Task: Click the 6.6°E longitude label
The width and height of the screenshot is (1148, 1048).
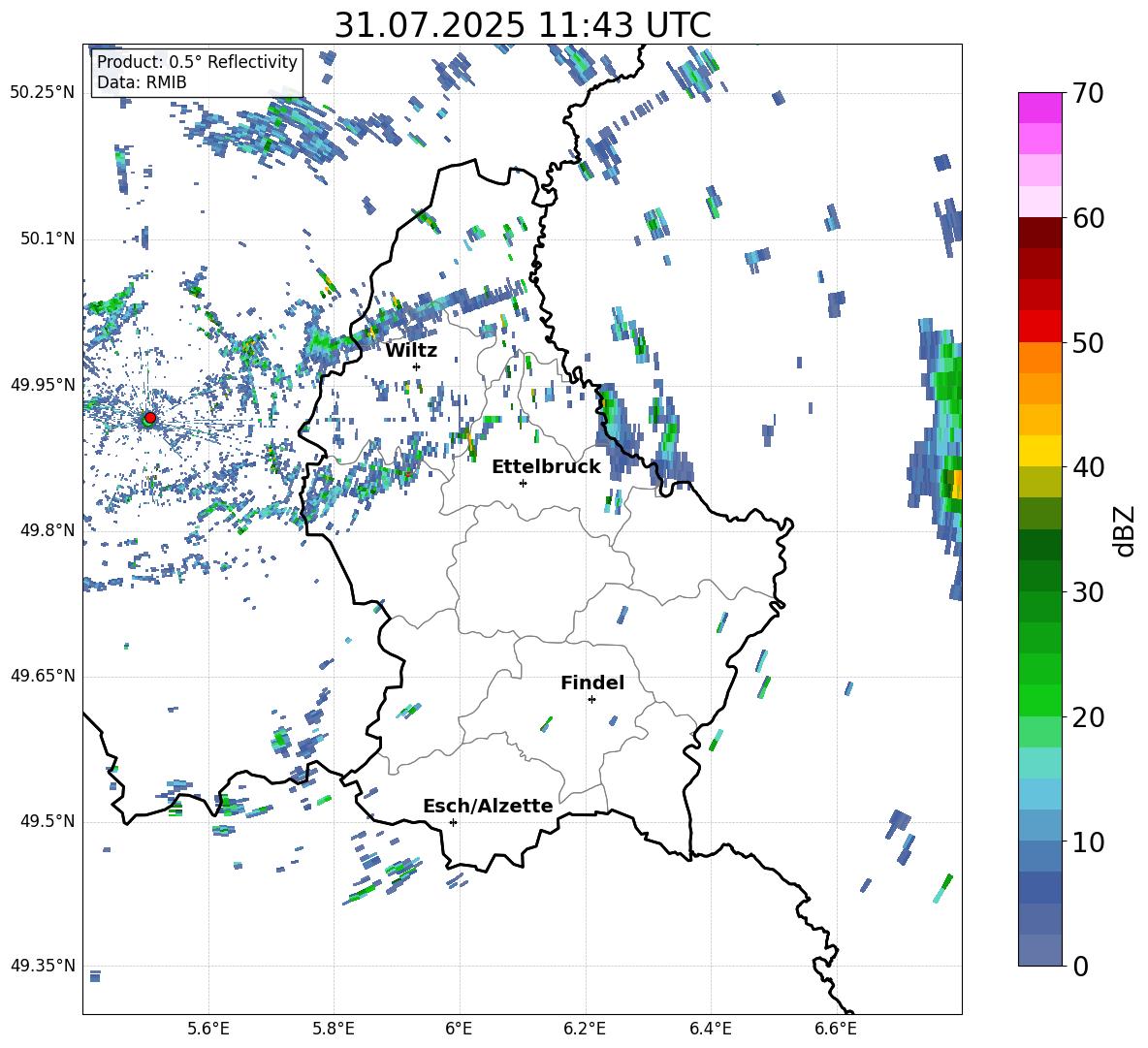Action: pyautogui.click(x=836, y=1030)
